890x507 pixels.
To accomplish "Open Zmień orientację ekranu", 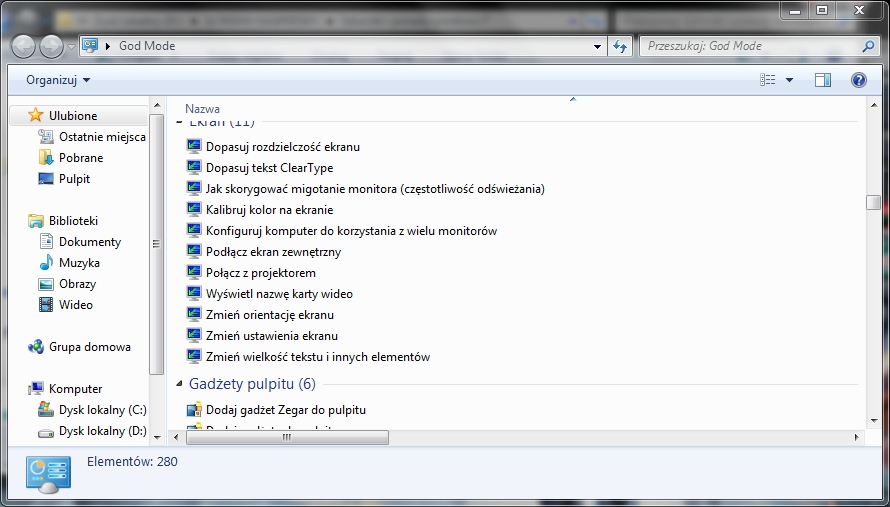I will tap(270, 315).
